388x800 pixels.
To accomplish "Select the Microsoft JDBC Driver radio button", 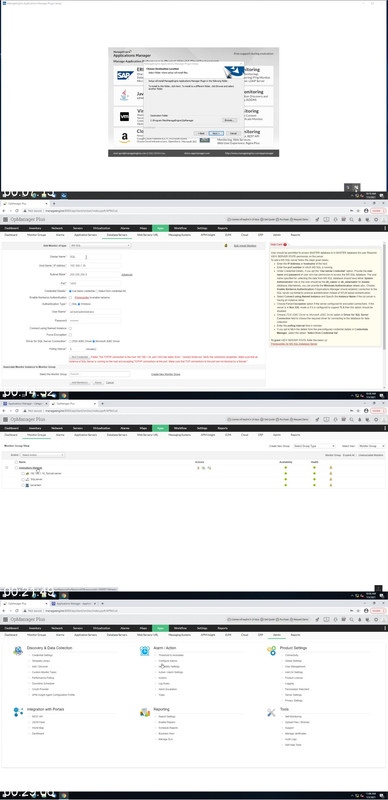I will click(x=93, y=340).
